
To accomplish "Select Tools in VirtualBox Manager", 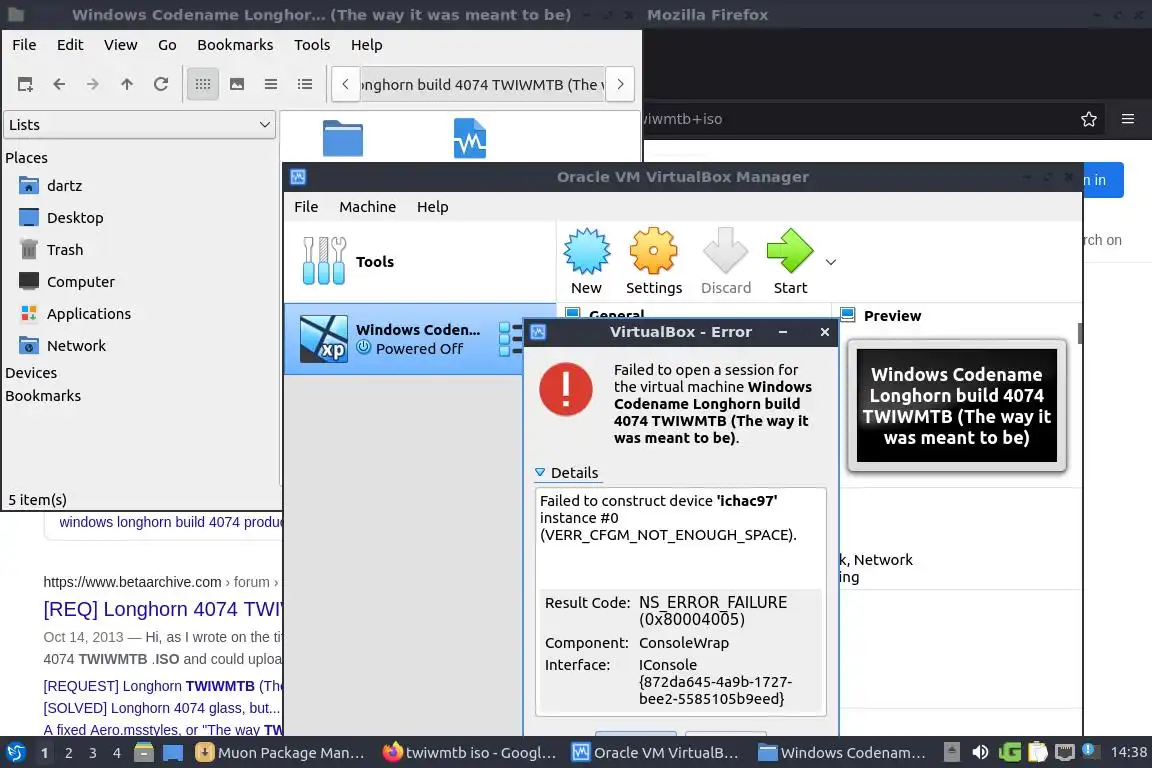I will coord(420,262).
